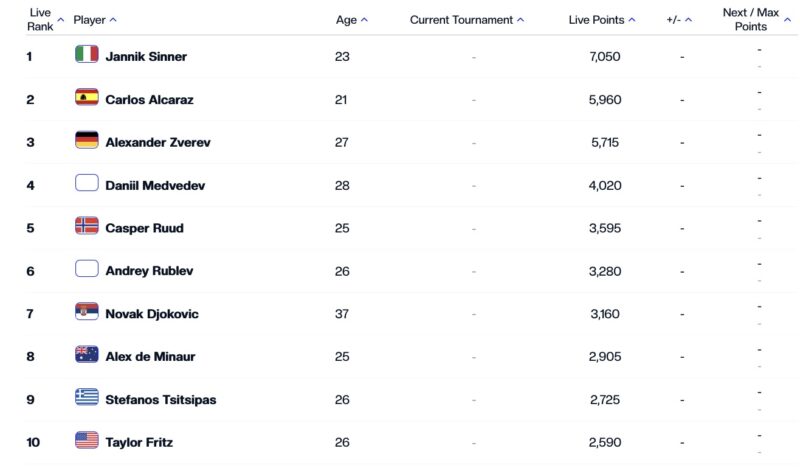
Task: Sort by Live Rank column
Action: pyautogui.click(x=44, y=19)
